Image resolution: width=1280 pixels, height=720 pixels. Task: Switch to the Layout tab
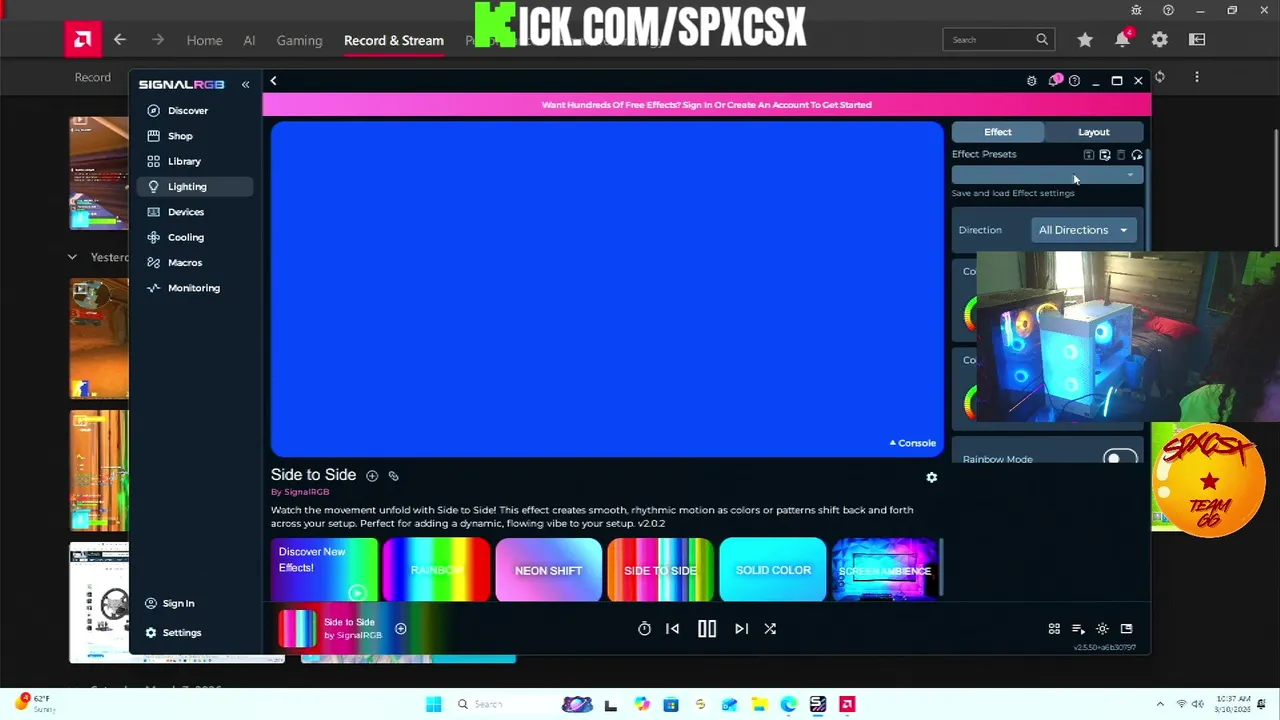(1093, 132)
